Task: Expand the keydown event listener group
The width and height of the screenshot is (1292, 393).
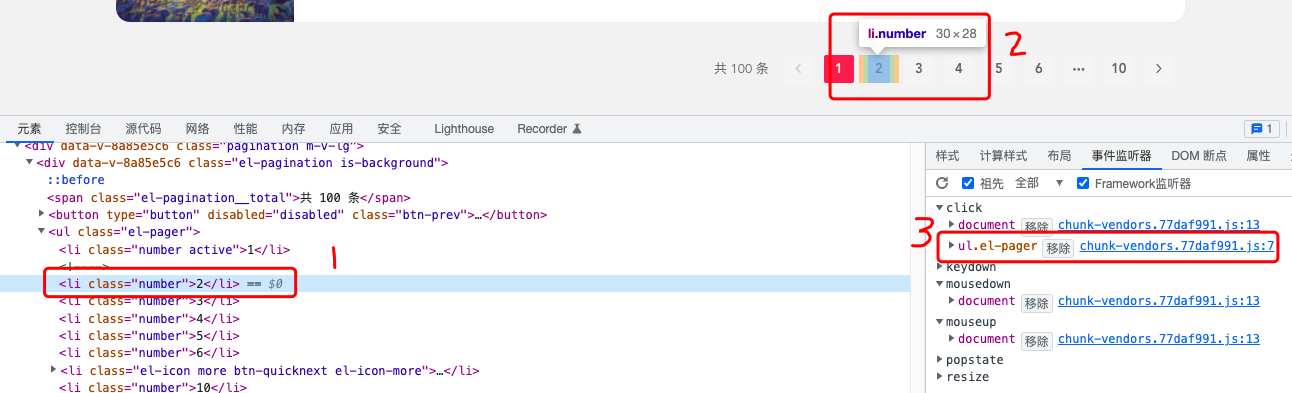Action: 941,267
